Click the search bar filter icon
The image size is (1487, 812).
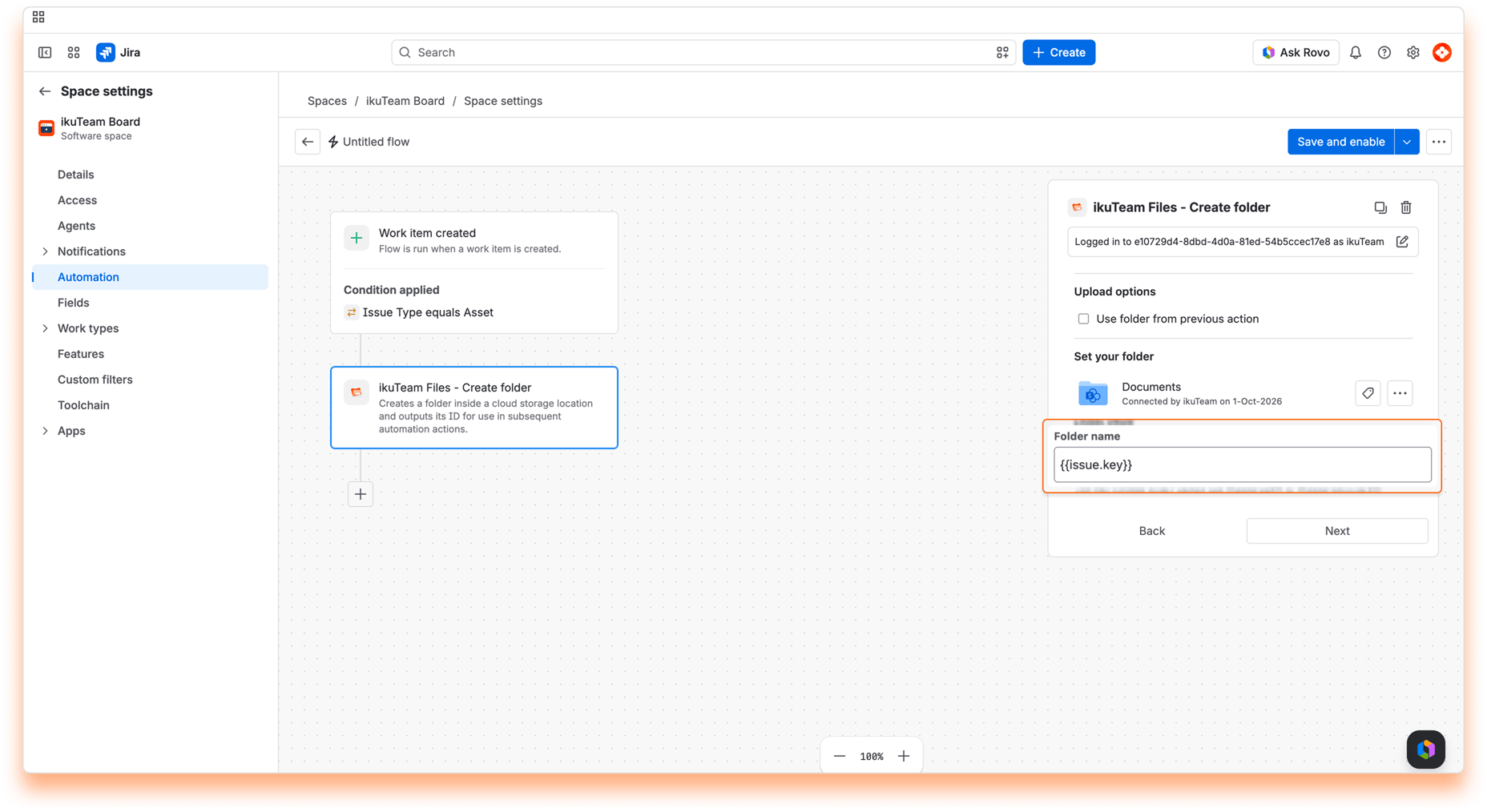pos(1002,52)
